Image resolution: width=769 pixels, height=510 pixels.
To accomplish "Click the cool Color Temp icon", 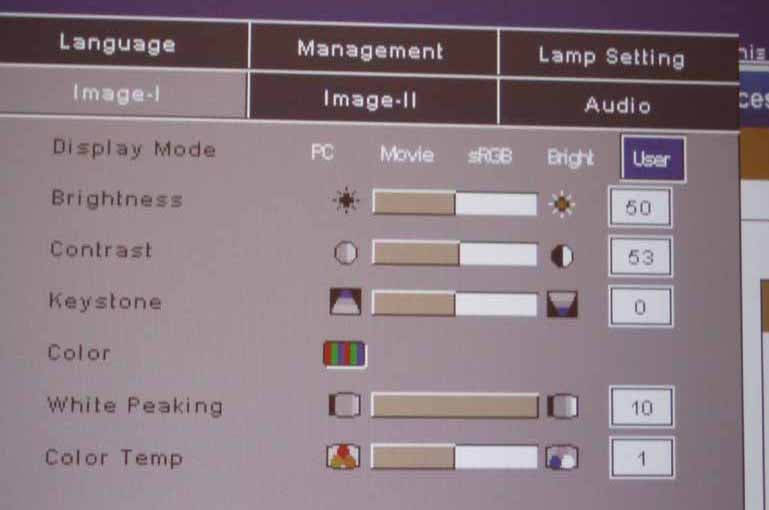I will coord(562,458).
